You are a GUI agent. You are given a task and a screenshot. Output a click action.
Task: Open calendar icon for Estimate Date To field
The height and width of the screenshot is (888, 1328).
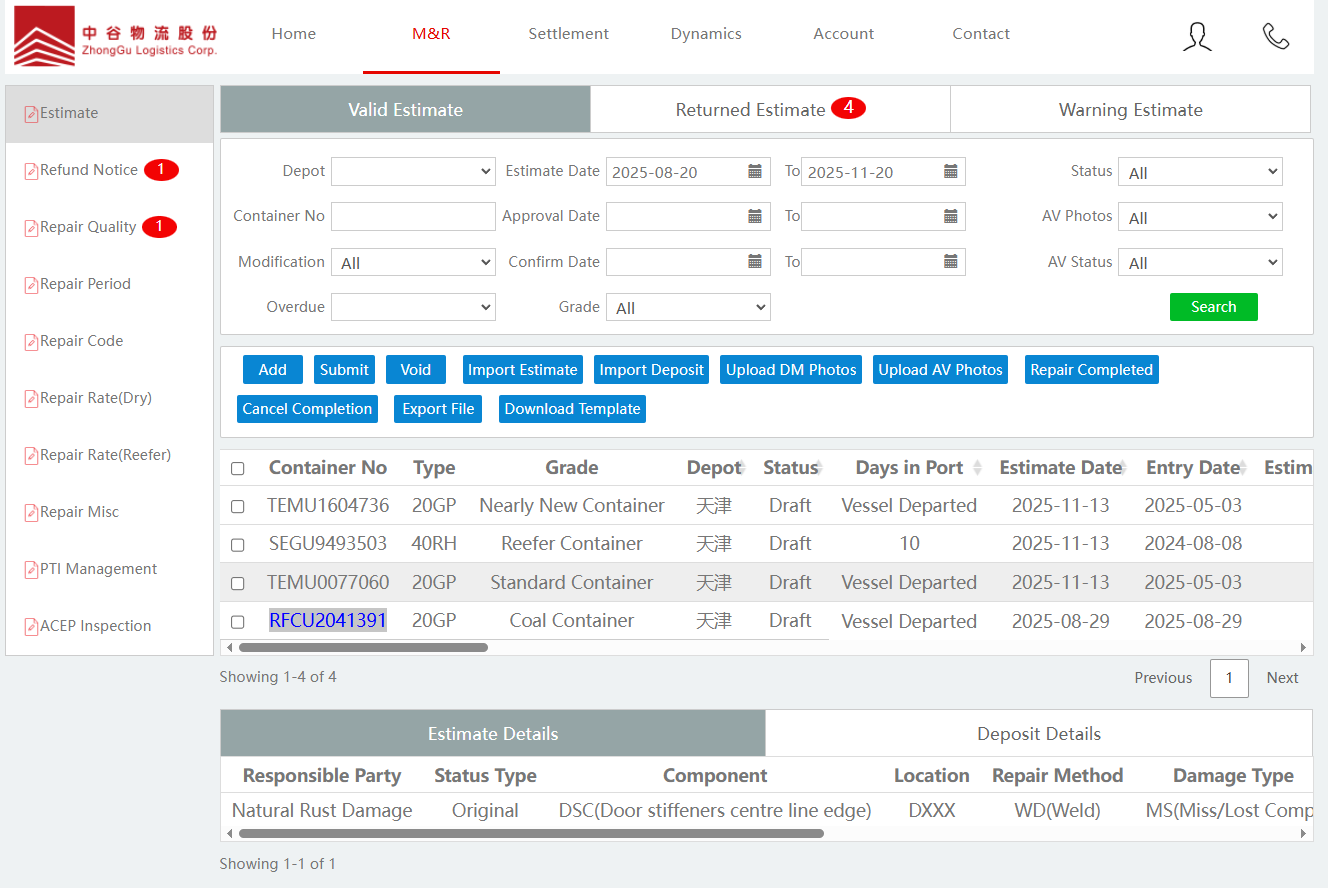tap(951, 172)
